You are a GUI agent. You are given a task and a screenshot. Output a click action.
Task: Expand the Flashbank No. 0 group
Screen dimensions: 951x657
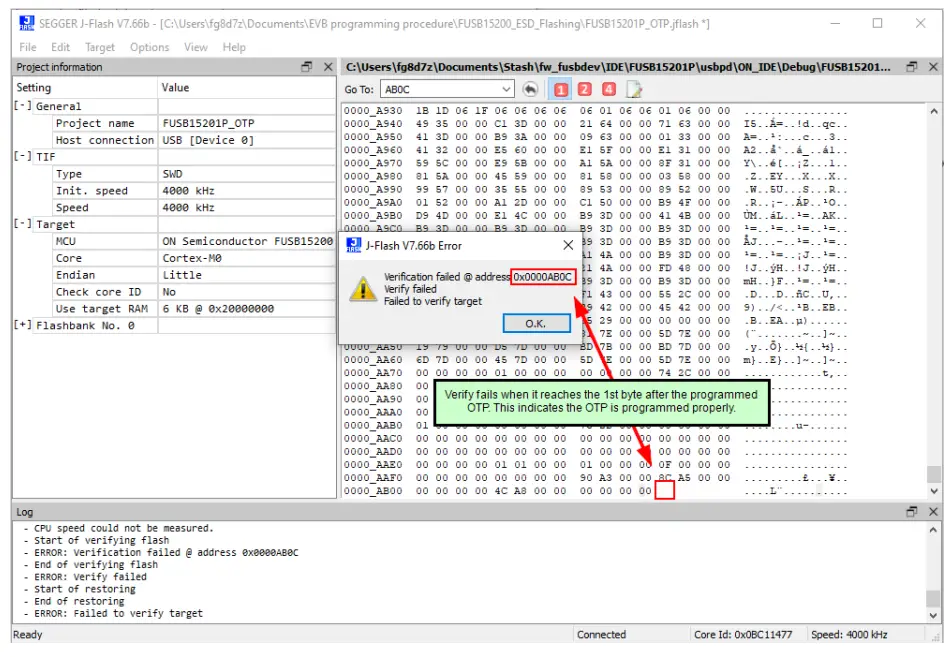point(22,325)
